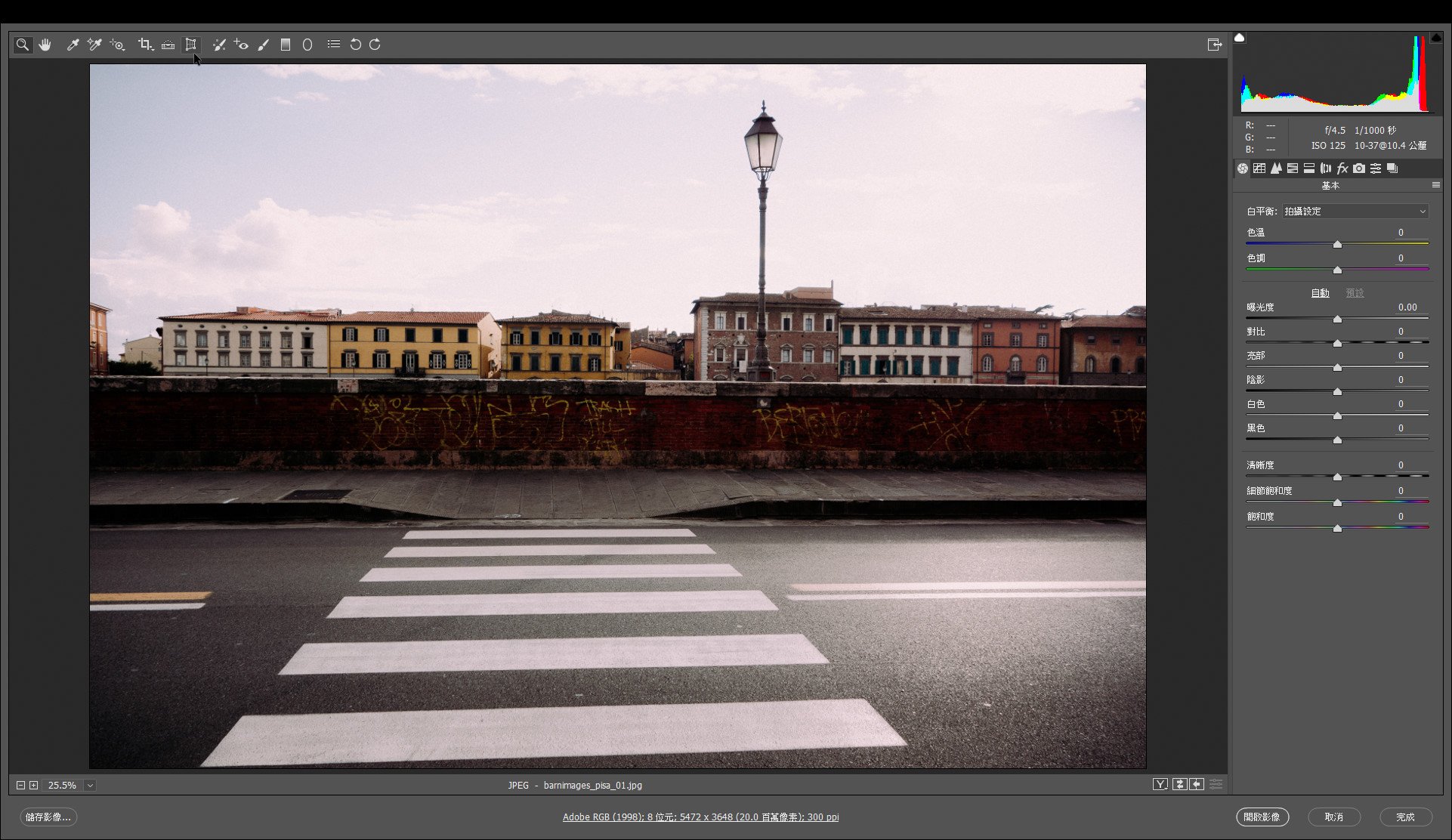Click the 飽和度 saturation slider handle
The width and height of the screenshot is (1452, 840).
pos(1337,529)
